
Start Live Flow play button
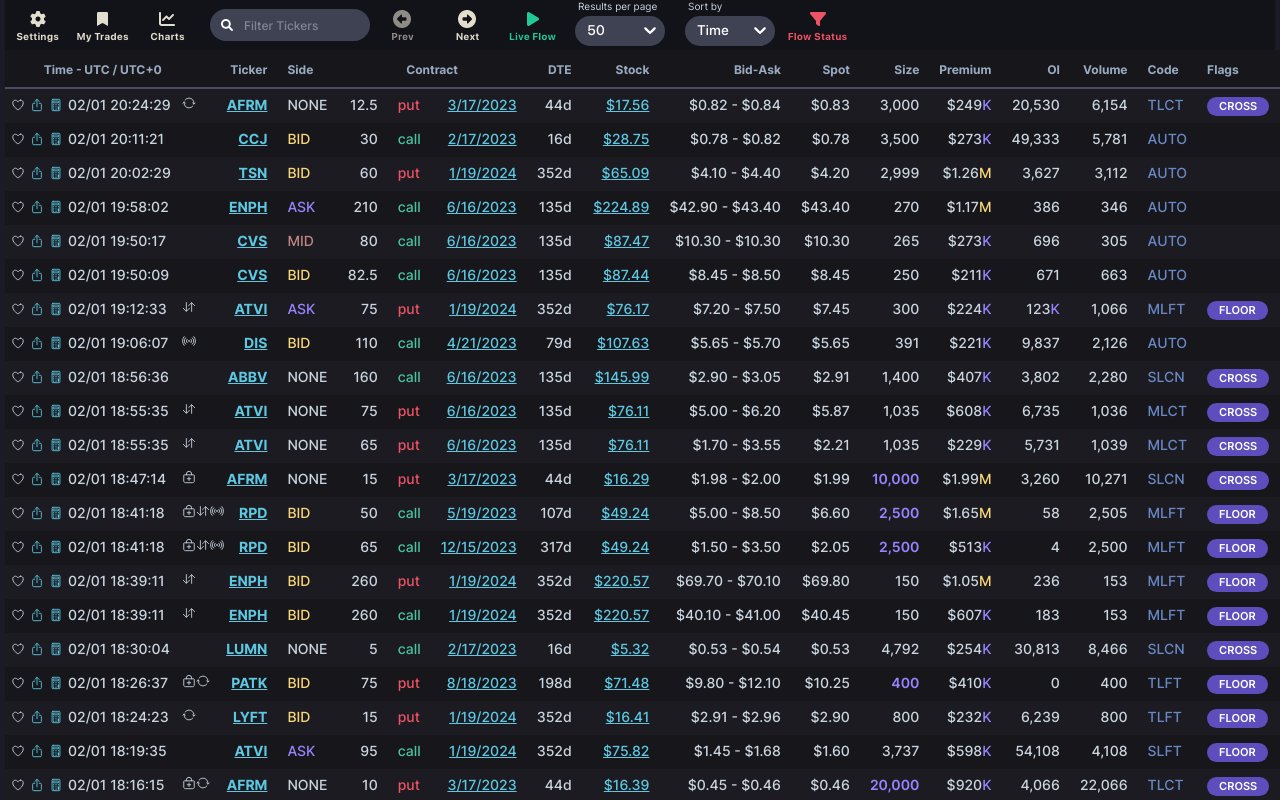click(x=532, y=19)
